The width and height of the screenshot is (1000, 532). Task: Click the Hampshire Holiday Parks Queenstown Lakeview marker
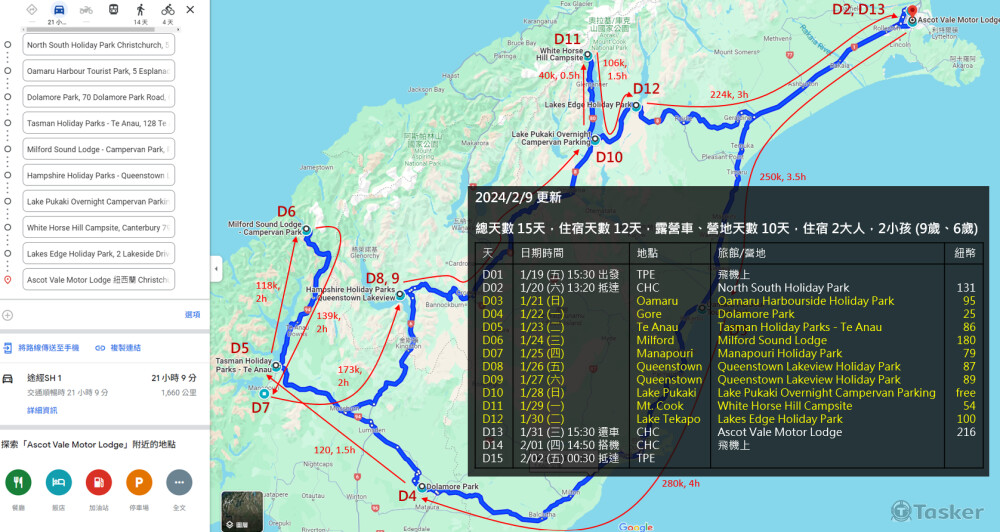400,295
